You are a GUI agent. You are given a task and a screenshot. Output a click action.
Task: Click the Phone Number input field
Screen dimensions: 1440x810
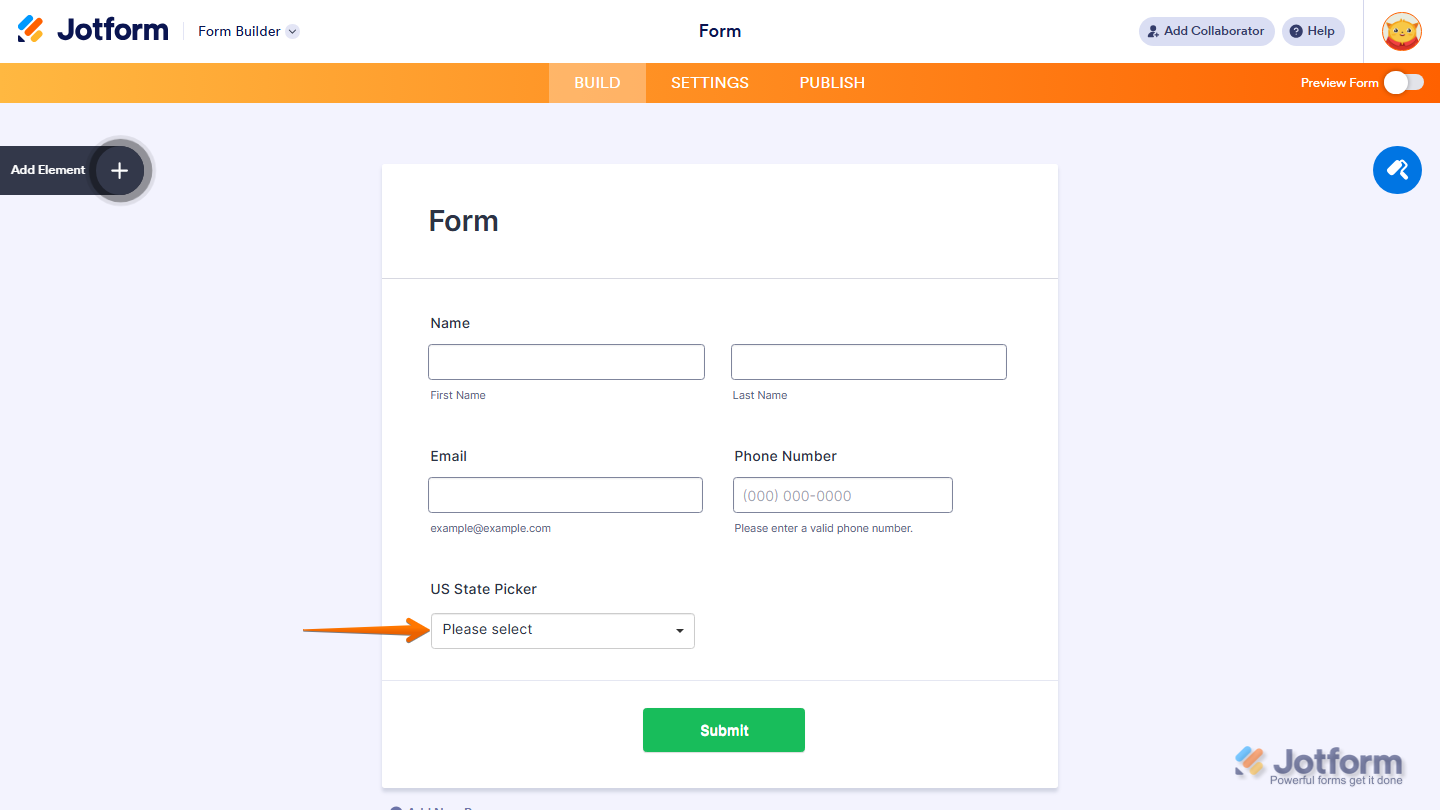click(x=842, y=494)
